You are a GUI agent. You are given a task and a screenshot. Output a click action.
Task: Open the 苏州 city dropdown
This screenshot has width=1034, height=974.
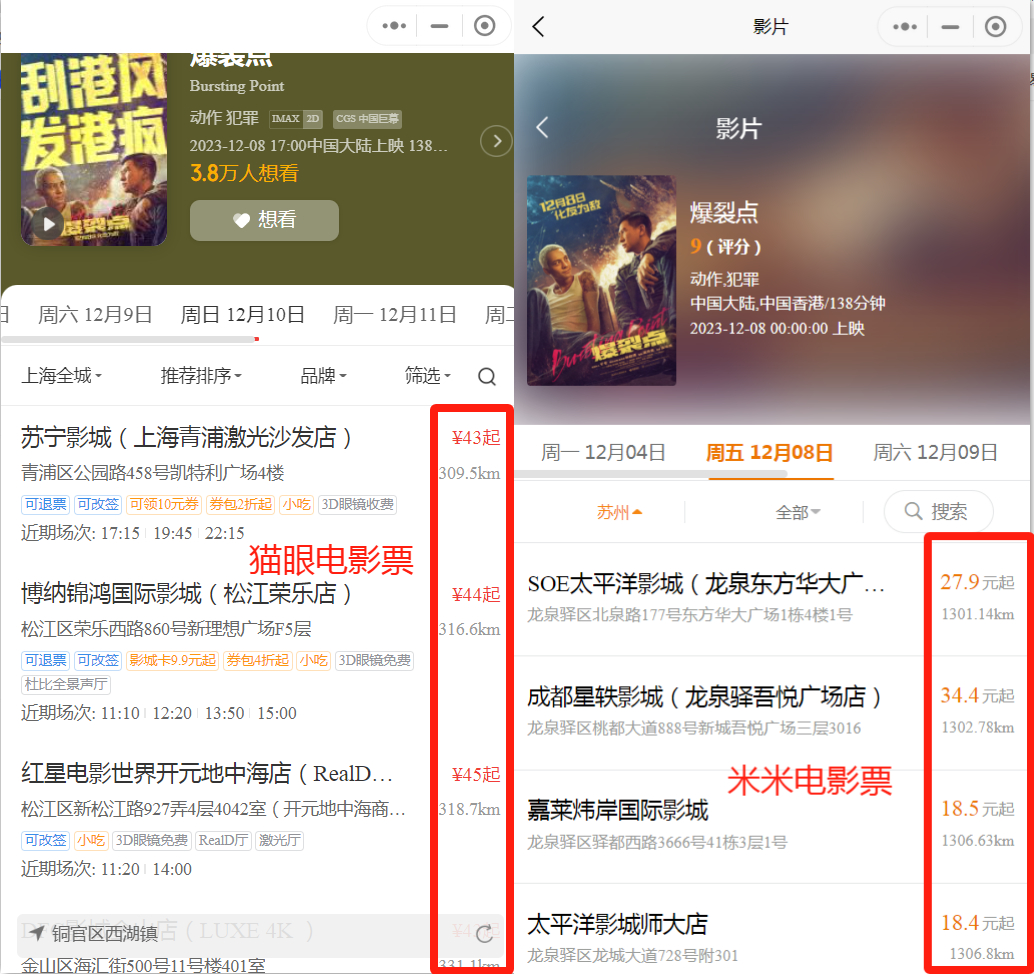619,512
